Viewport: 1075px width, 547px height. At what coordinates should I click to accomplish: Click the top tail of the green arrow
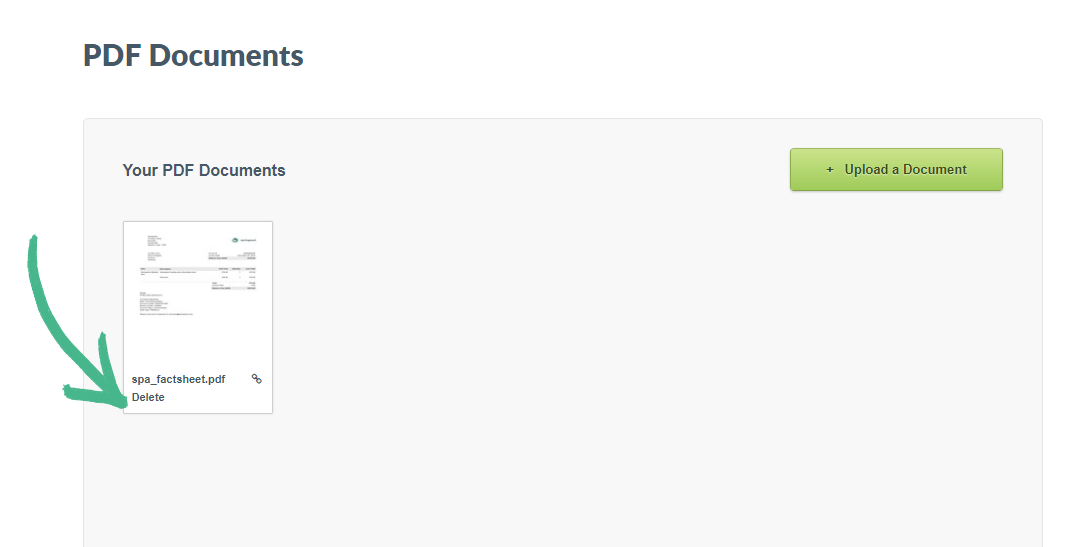(x=33, y=240)
